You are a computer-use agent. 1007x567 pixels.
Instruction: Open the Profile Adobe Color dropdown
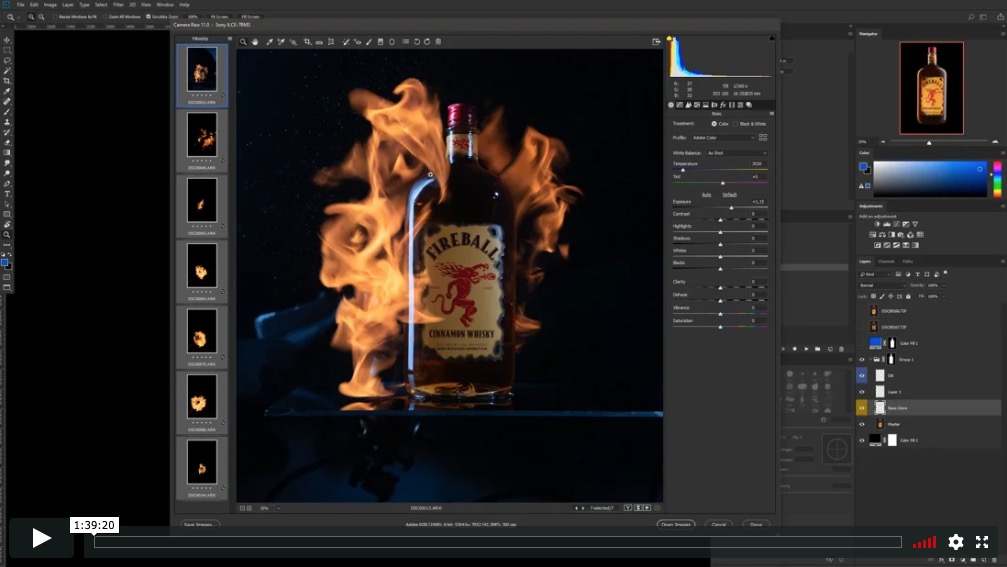(723, 137)
